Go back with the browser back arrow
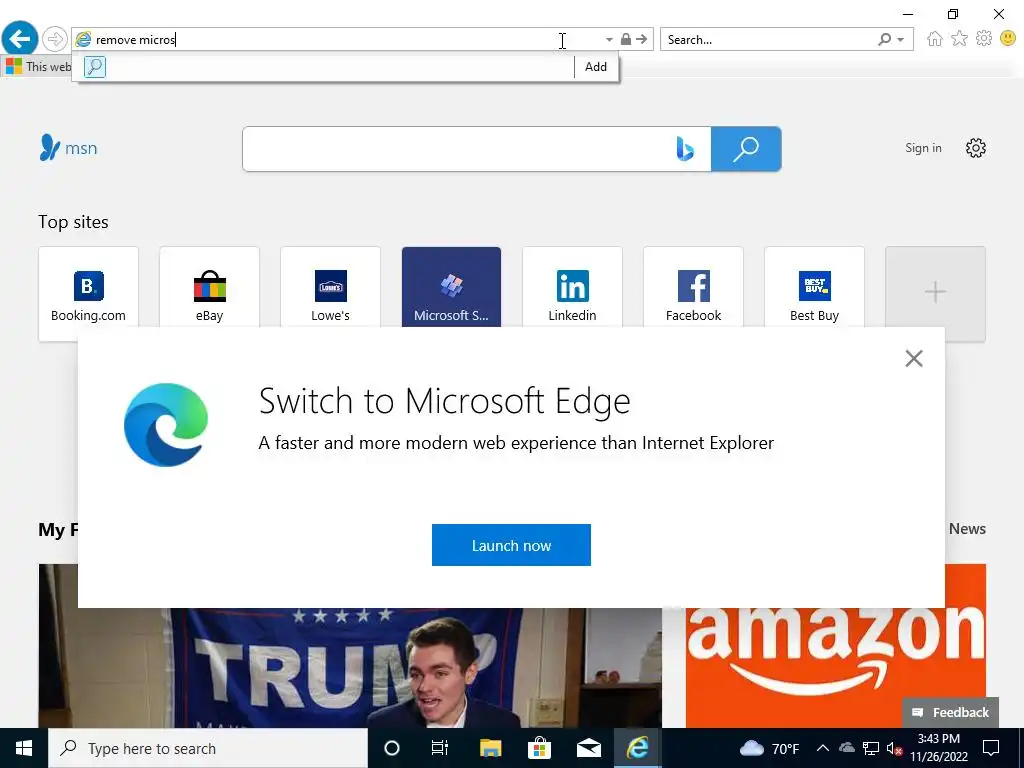The image size is (1024, 768). tap(20, 39)
